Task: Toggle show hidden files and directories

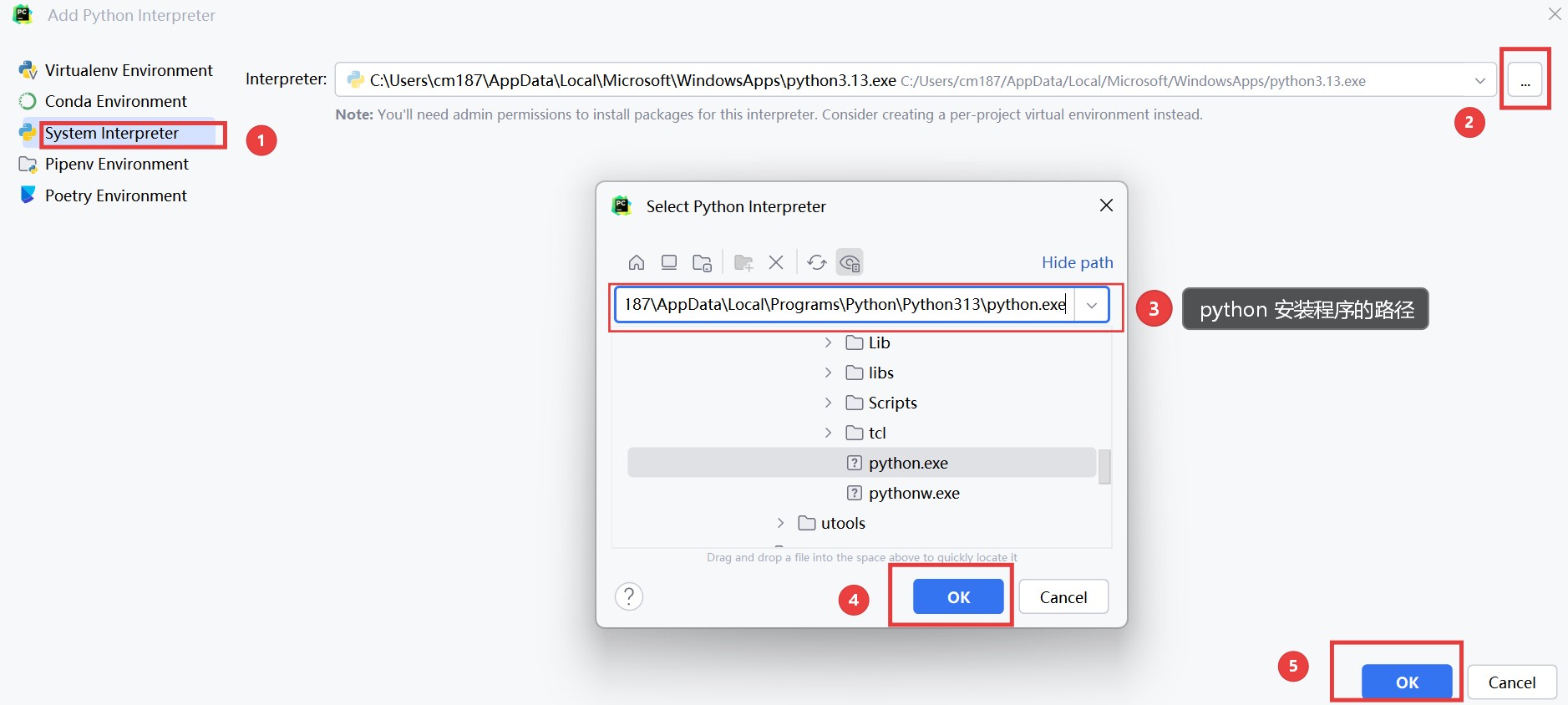Action: point(850,263)
